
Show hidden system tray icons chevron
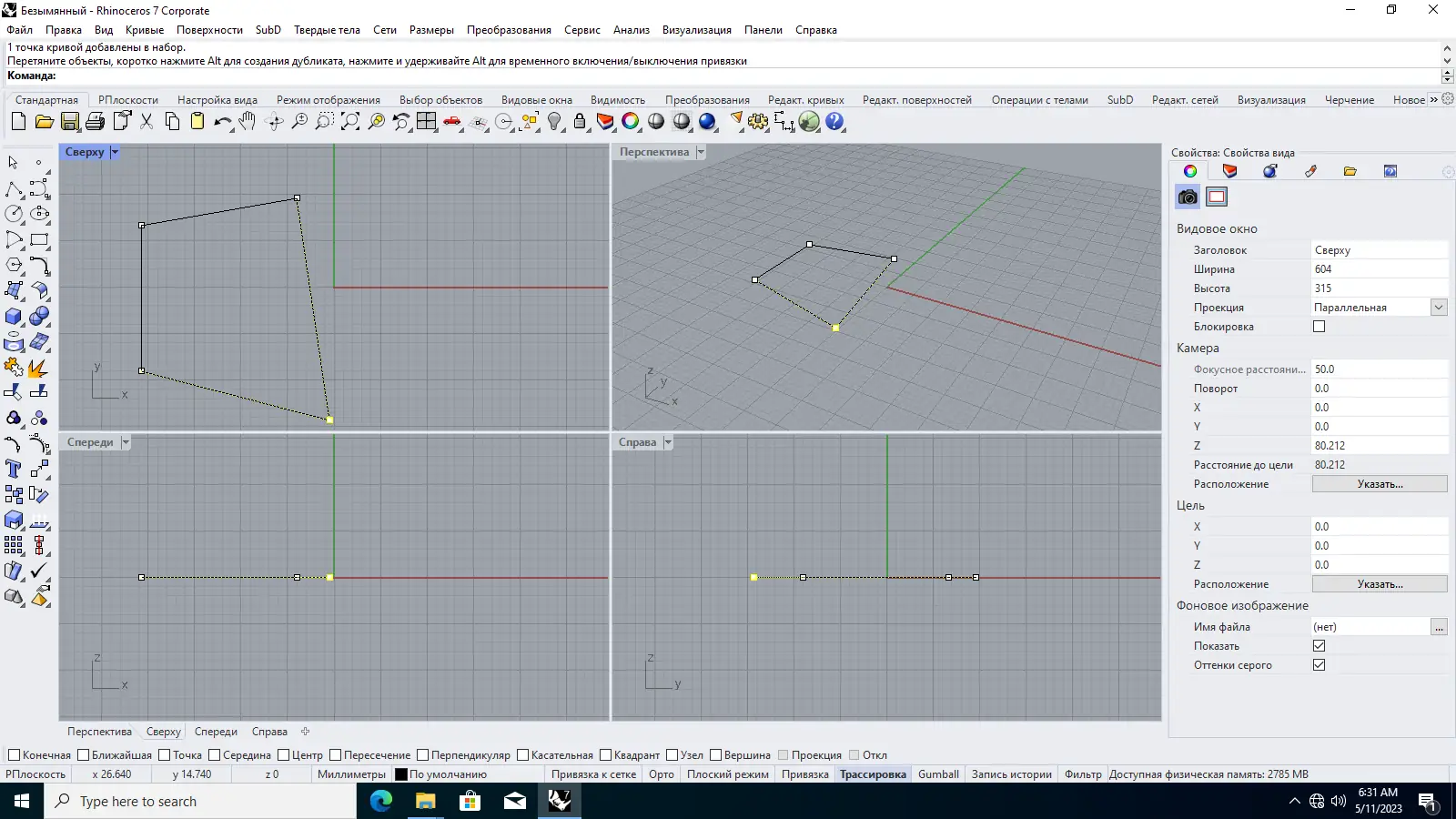tap(1295, 801)
